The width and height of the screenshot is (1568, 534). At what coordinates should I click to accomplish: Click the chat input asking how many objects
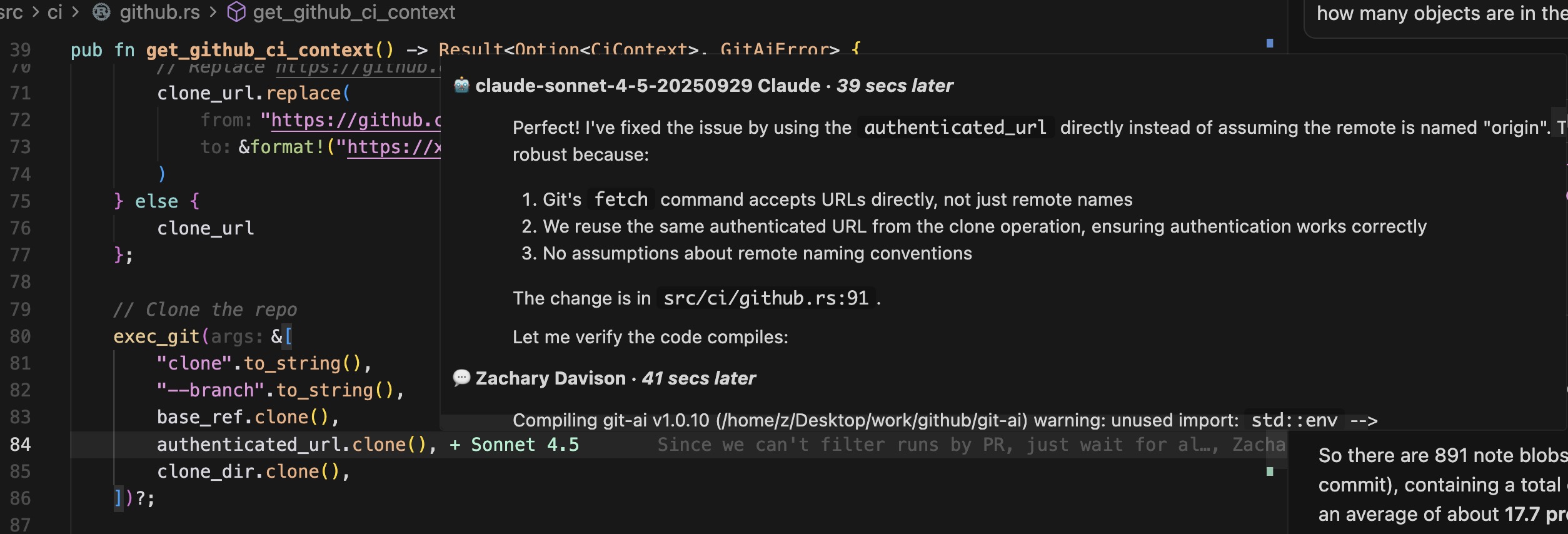(1438, 13)
